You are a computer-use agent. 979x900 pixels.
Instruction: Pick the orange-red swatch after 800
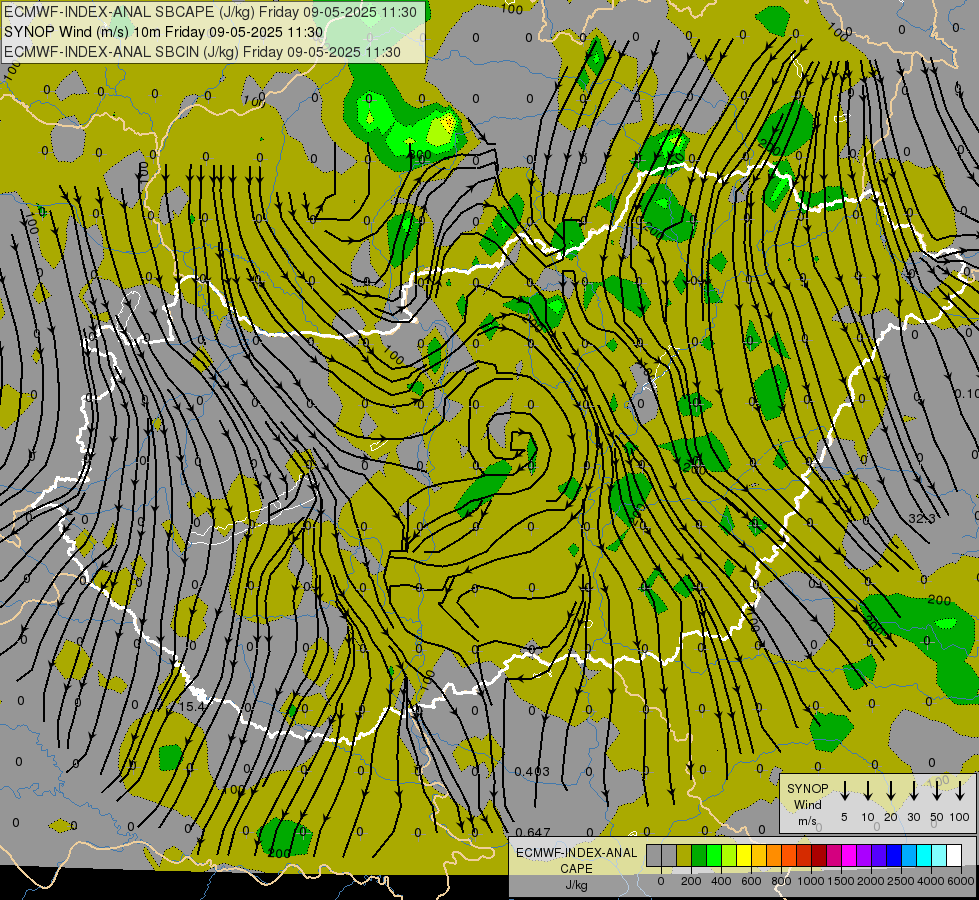click(x=789, y=855)
